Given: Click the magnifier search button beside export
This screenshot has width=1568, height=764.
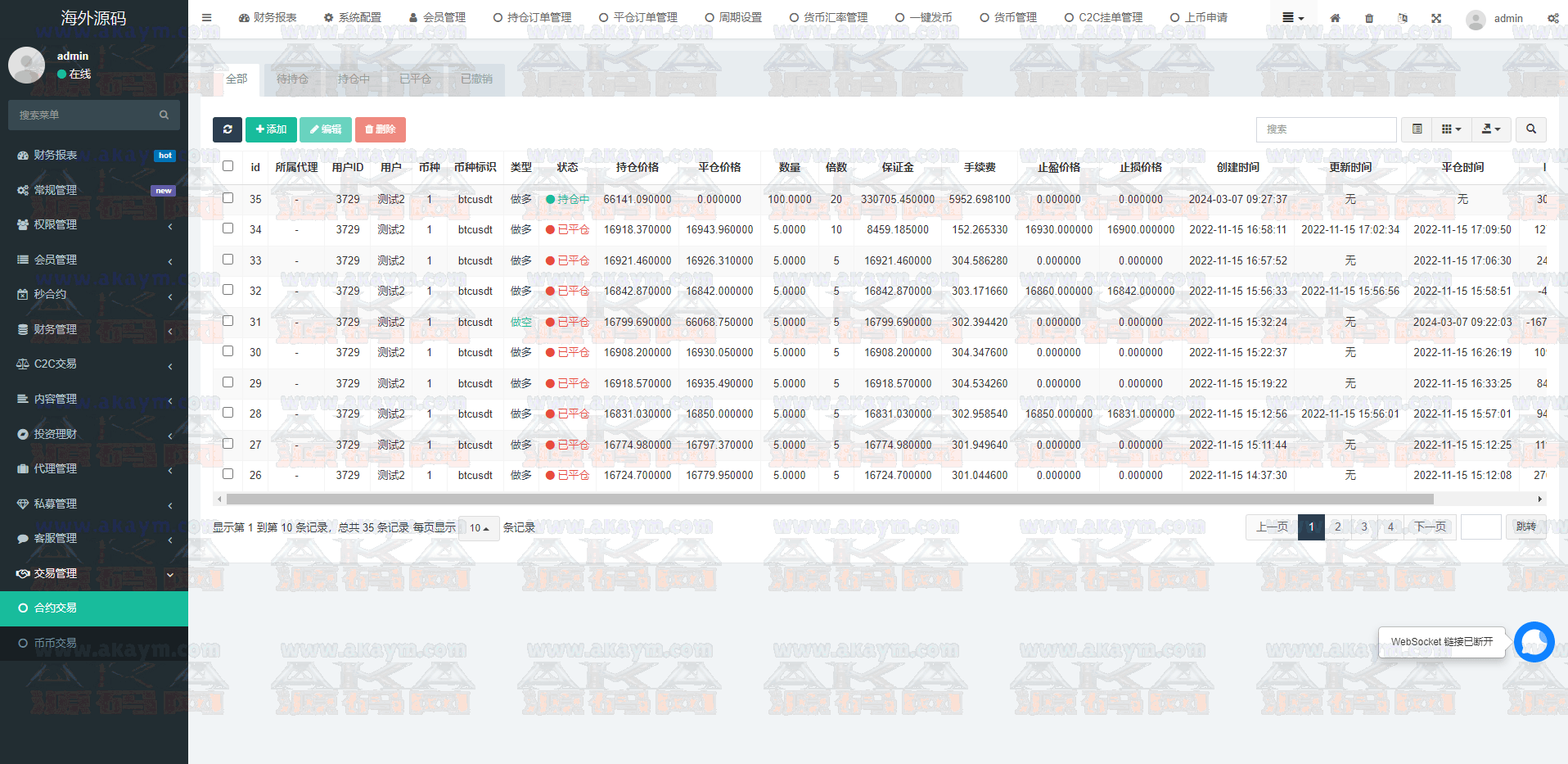Looking at the screenshot, I should 1530,129.
